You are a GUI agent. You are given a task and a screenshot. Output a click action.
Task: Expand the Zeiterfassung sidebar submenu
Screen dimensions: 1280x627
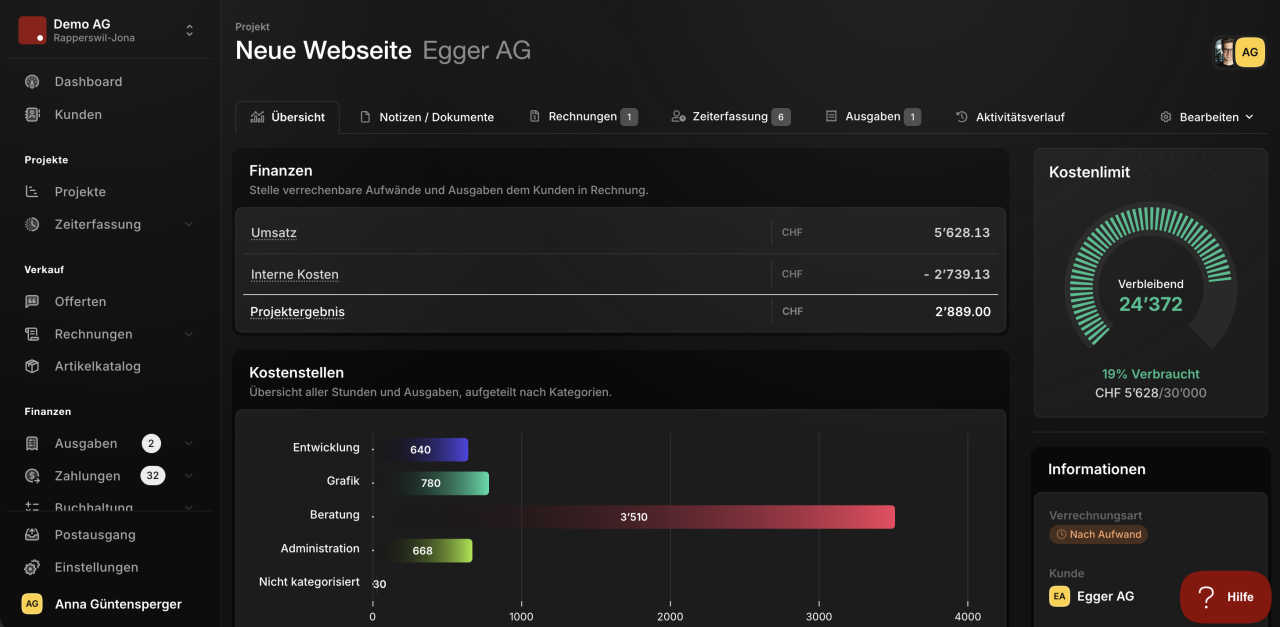(x=189, y=224)
